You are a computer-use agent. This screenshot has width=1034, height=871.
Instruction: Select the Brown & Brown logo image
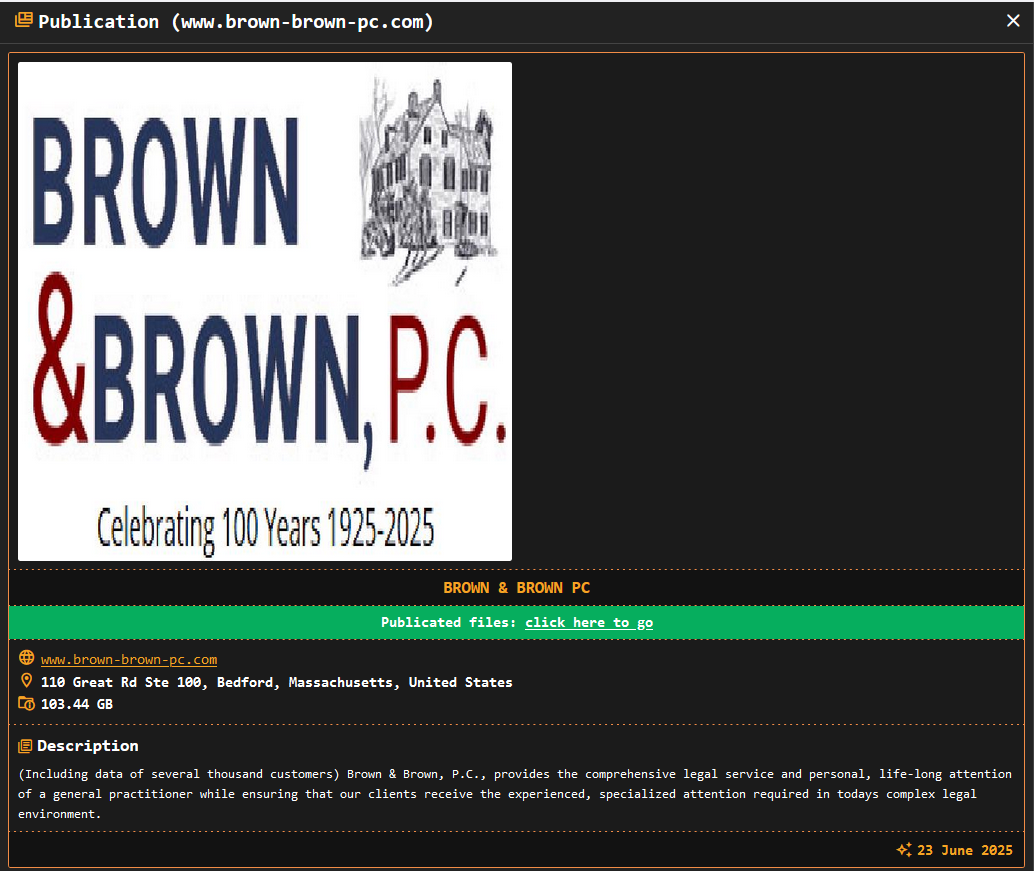tap(264, 310)
